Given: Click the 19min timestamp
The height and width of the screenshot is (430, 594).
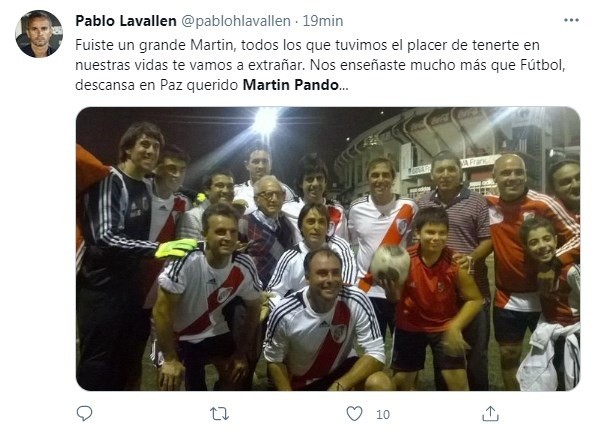Looking at the screenshot, I should pyautogui.click(x=323, y=21).
